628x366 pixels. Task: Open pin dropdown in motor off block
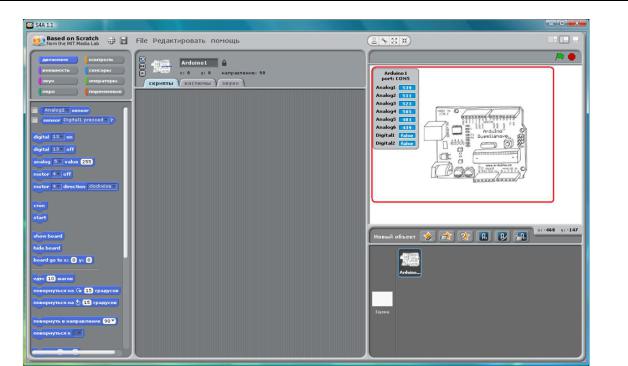[57, 174]
